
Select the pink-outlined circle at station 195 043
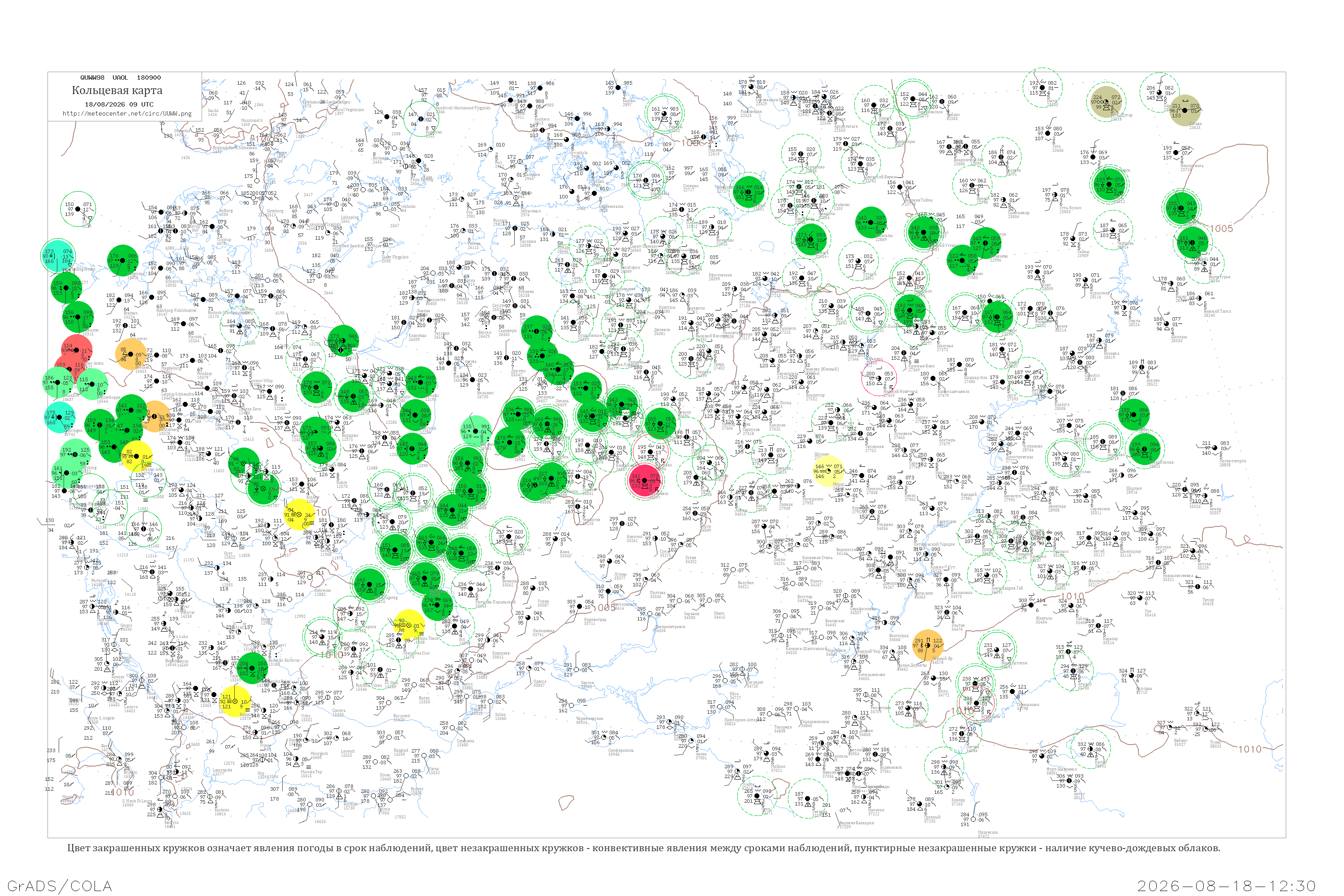[x=650, y=452]
